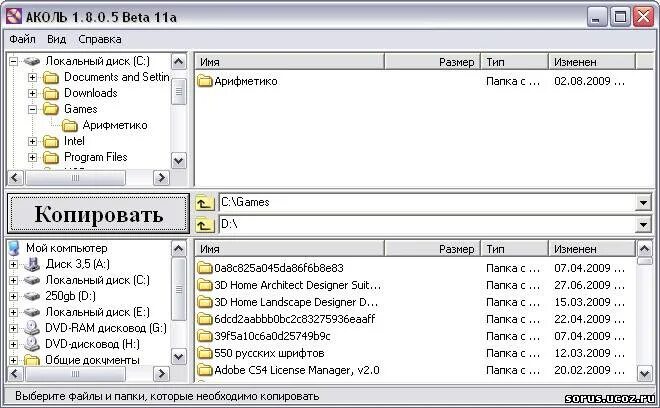Click the DVD-RAM дисковод (G:) icon
The width and height of the screenshot is (660, 408).
tap(32, 328)
